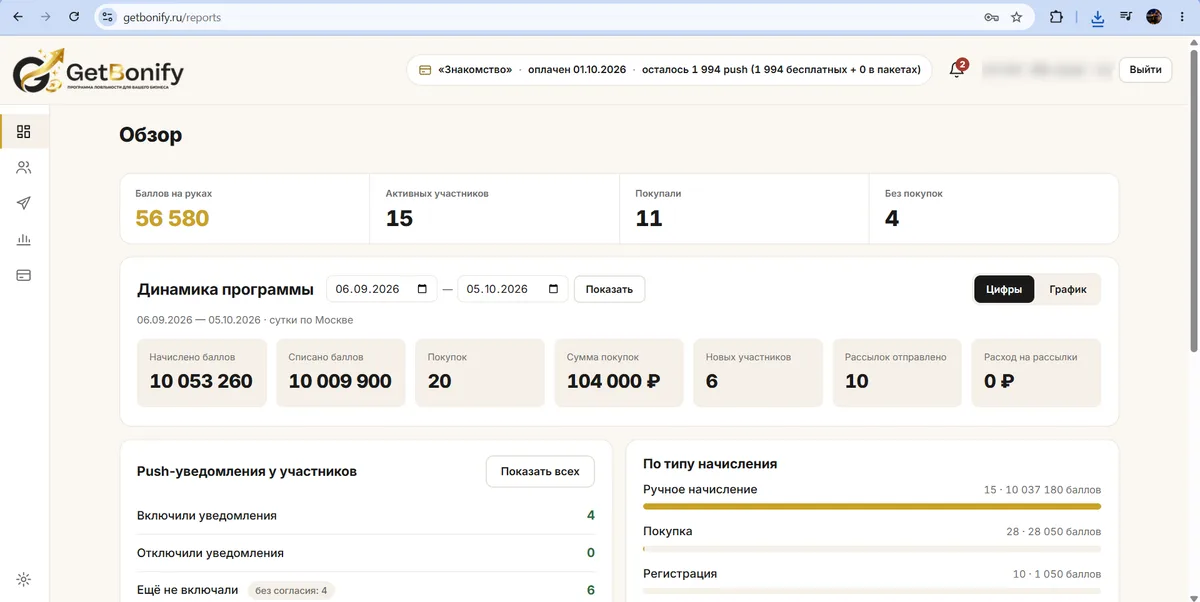Click the Показать button
Image resolution: width=1200 pixels, height=602 pixels.
click(x=609, y=289)
